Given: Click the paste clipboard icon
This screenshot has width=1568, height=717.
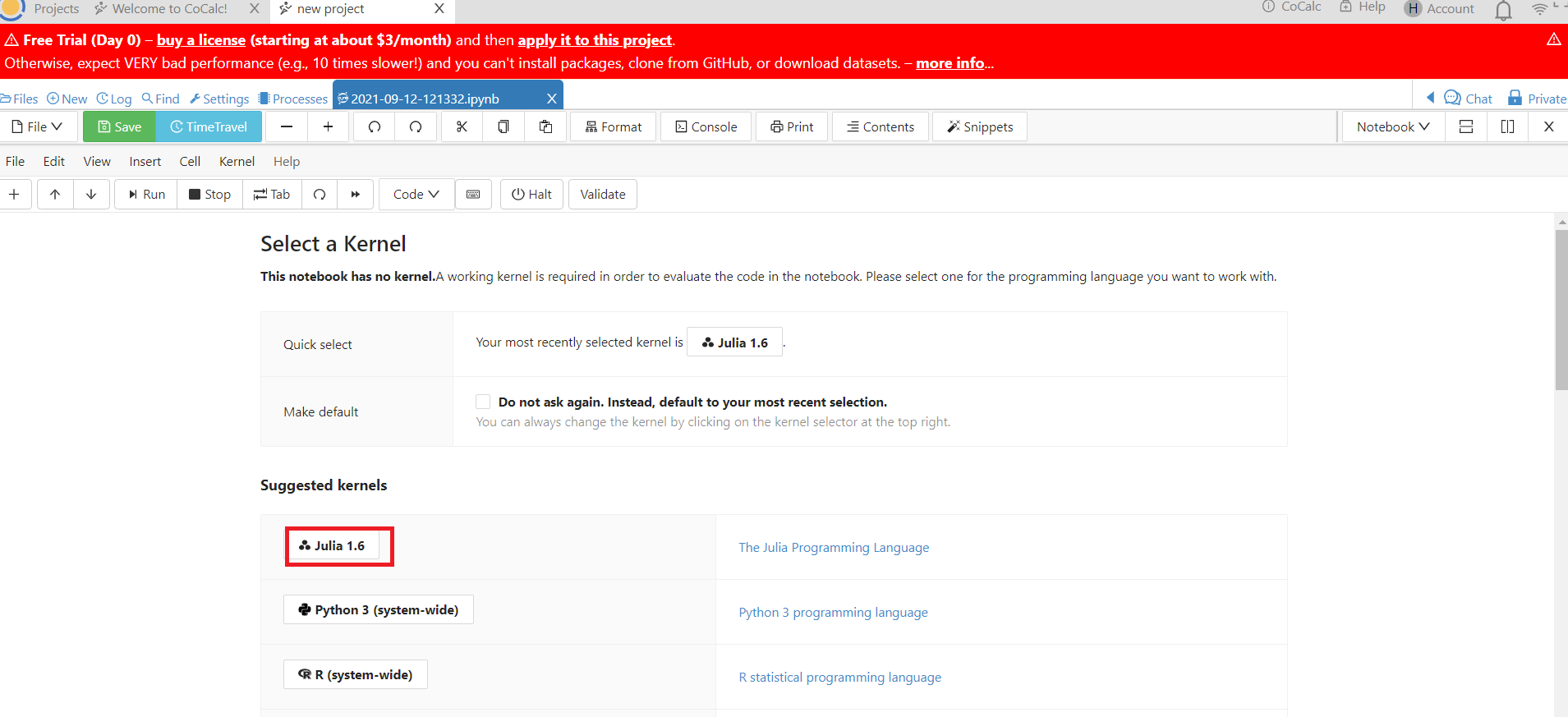Looking at the screenshot, I should click(x=545, y=126).
